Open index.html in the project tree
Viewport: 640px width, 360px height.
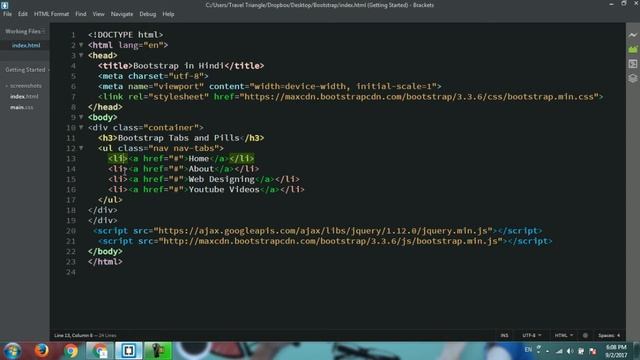click(24, 97)
